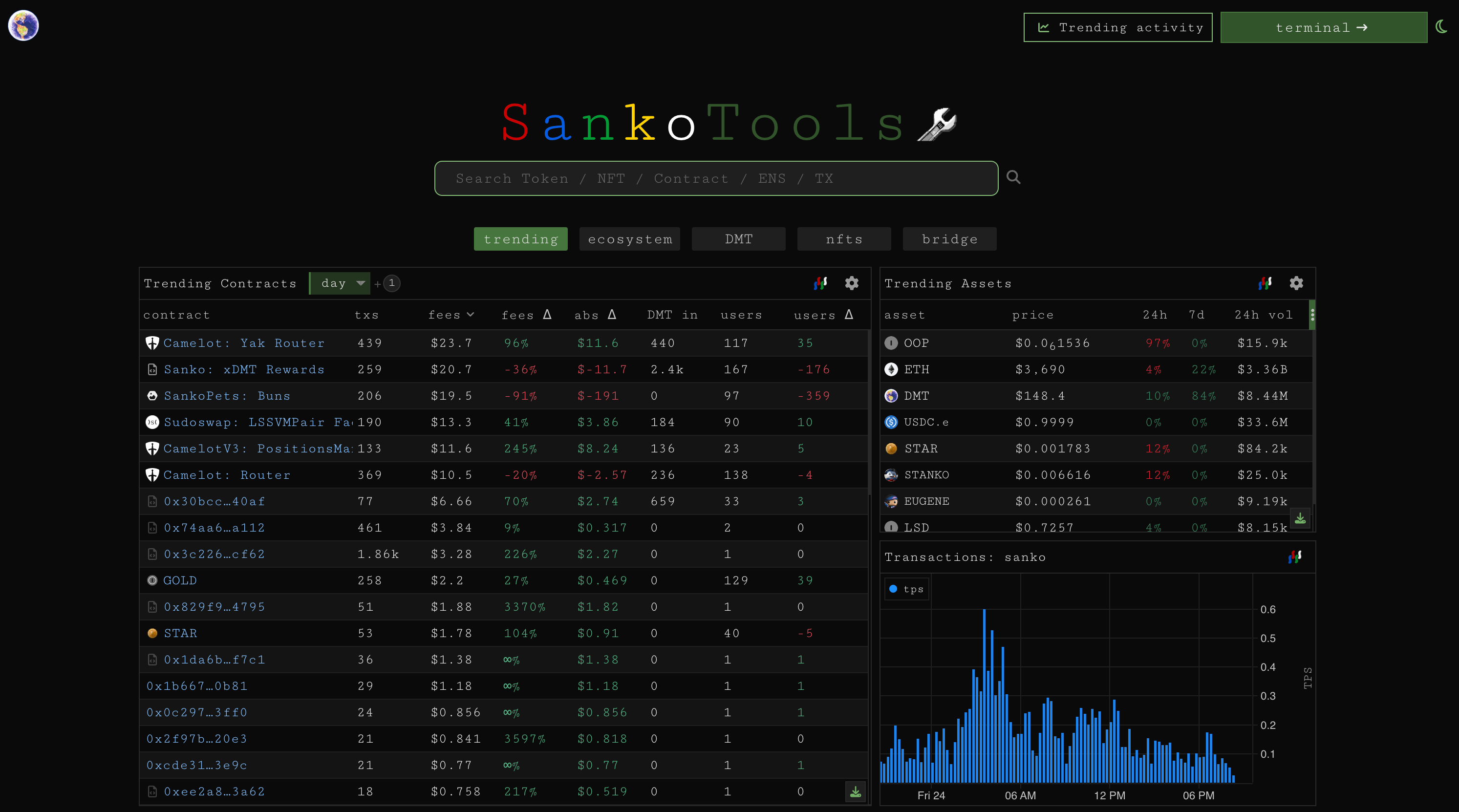Click EUGENE asset icon

[x=891, y=501]
